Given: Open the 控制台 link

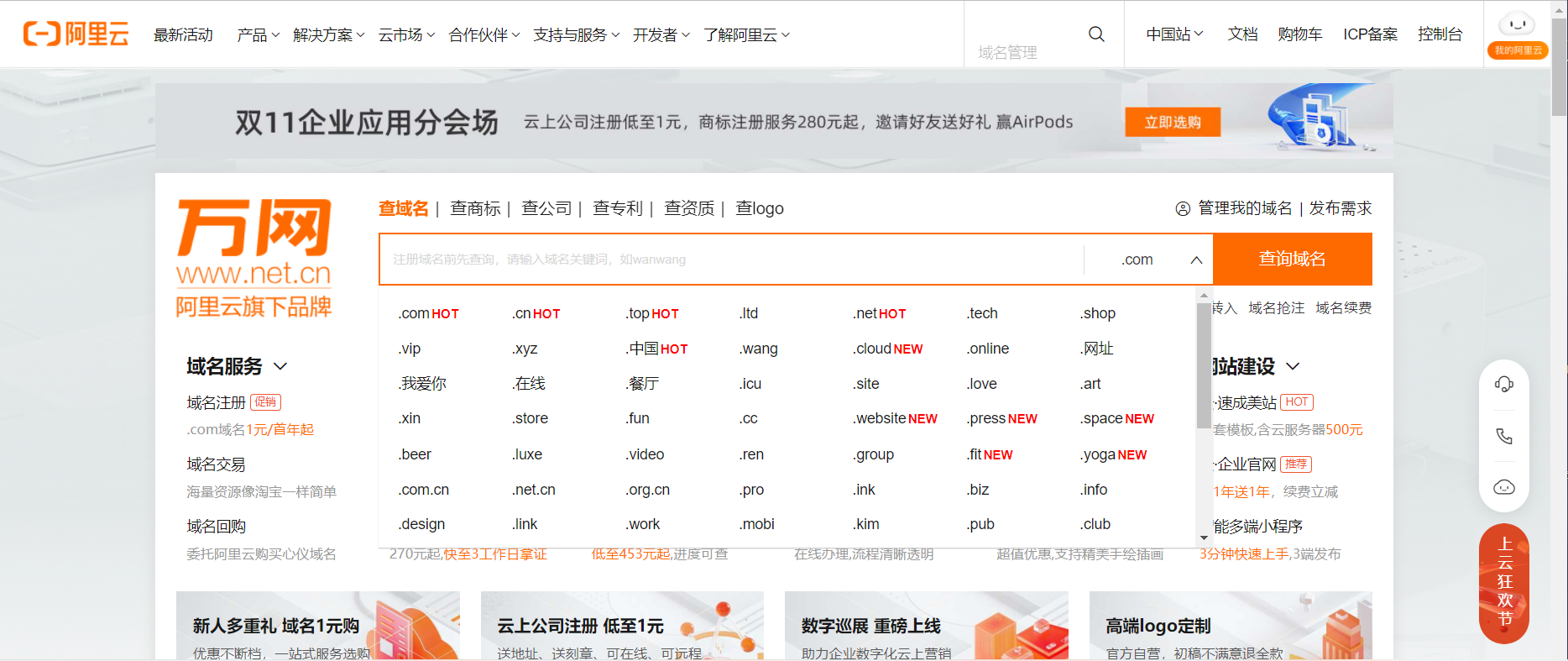Looking at the screenshot, I should click(x=1440, y=34).
